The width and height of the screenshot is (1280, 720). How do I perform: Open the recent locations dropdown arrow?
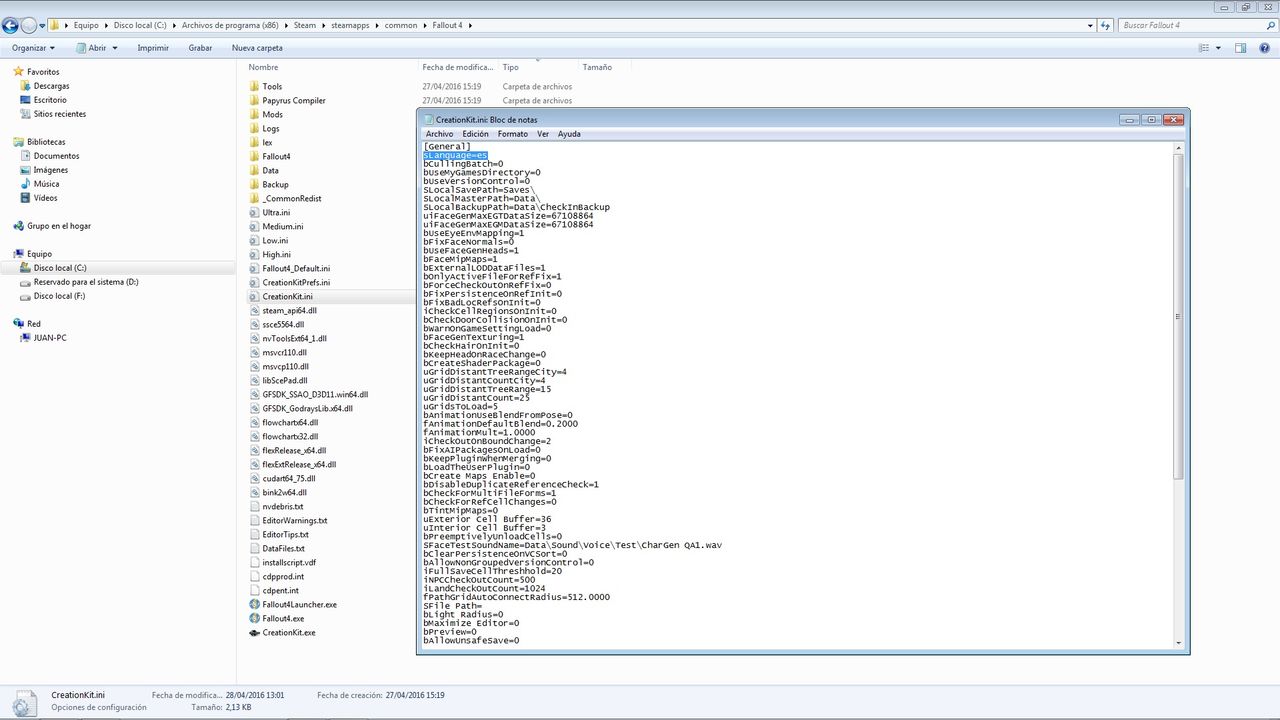(43, 25)
